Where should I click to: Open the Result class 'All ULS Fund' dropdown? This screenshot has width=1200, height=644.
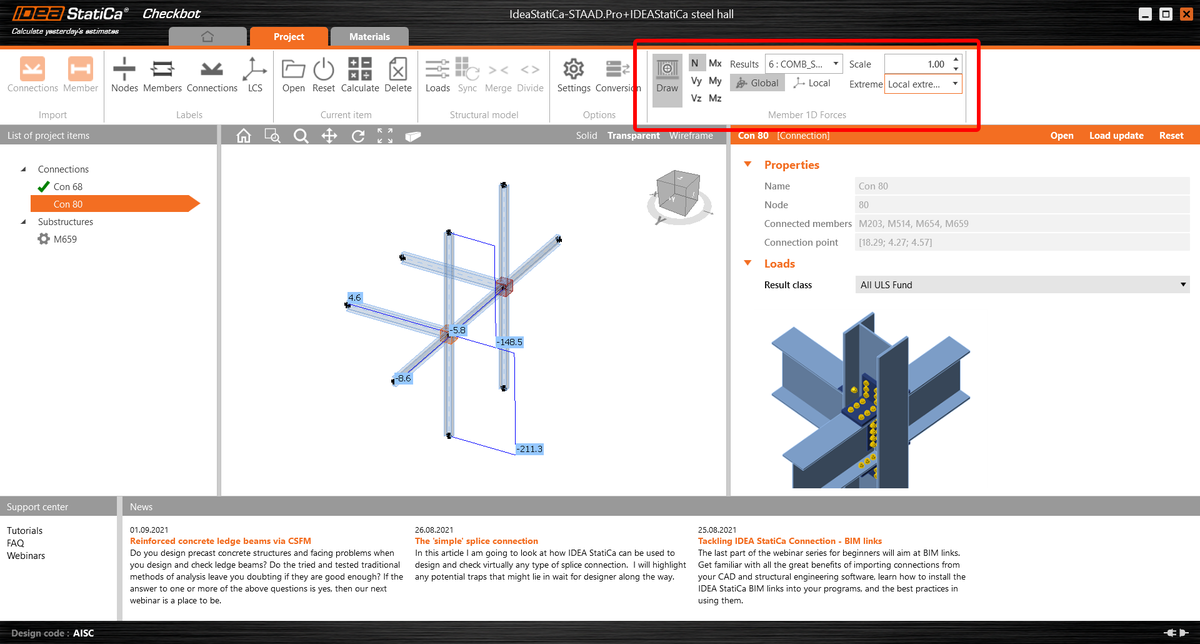pyautogui.click(x=1182, y=284)
